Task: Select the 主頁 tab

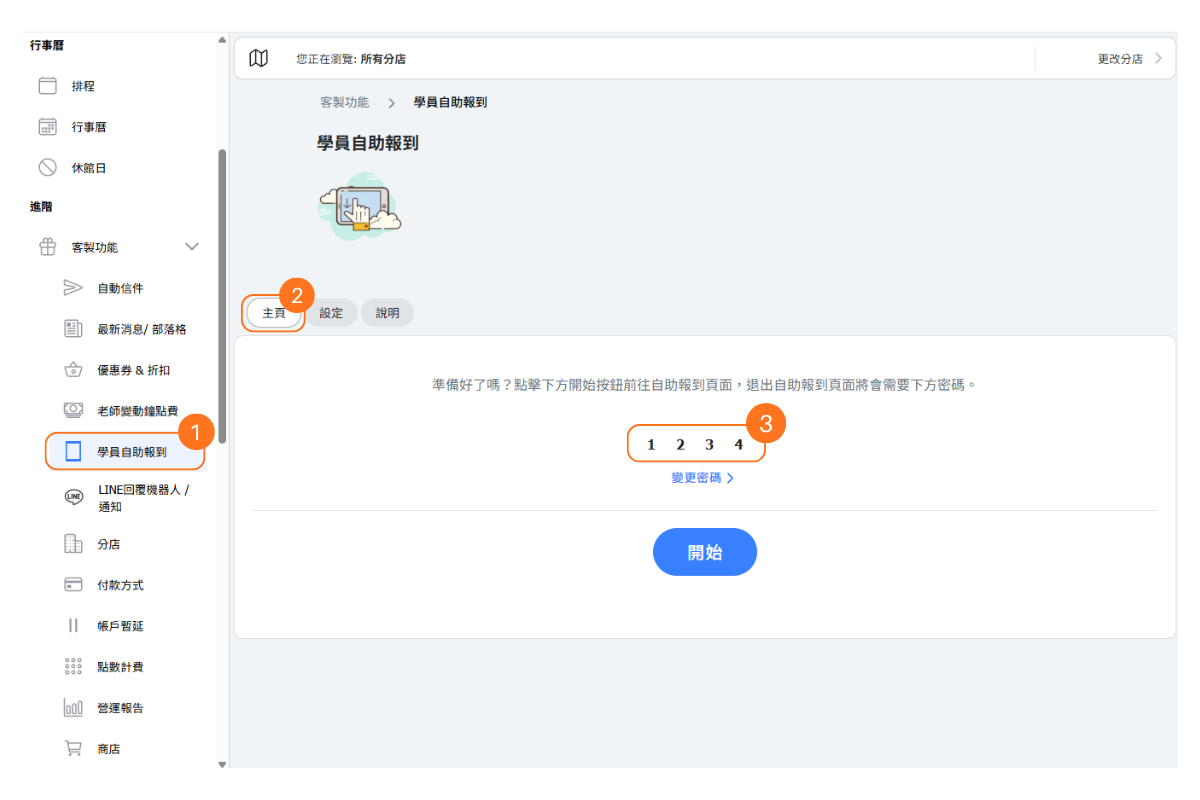Action: pyautogui.click(x=274, y=313)
